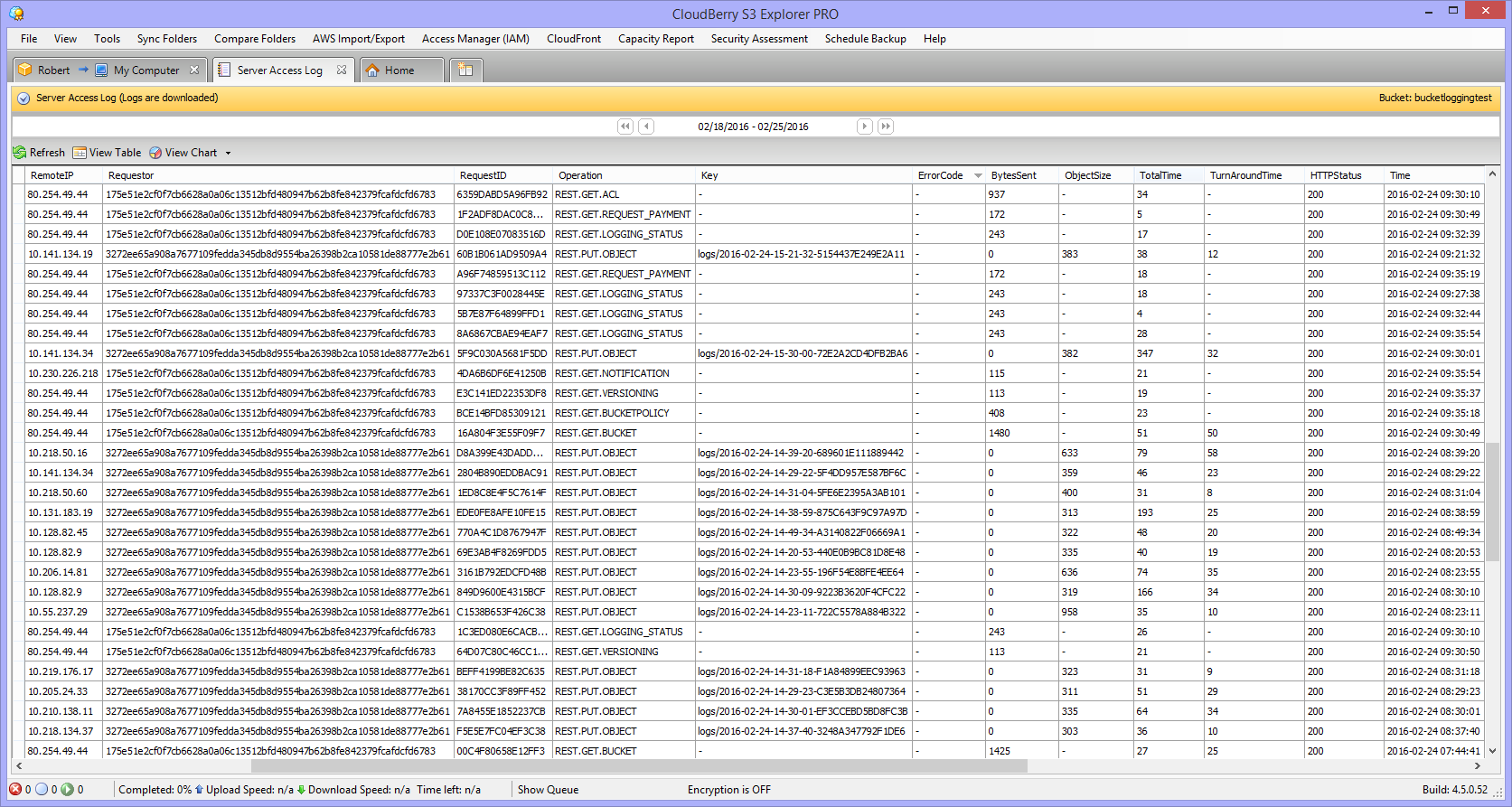The height and width of the screenshot is (807, 1512).
Task: Open the Access Manager (IAM) menu
Action: (475, 39)
